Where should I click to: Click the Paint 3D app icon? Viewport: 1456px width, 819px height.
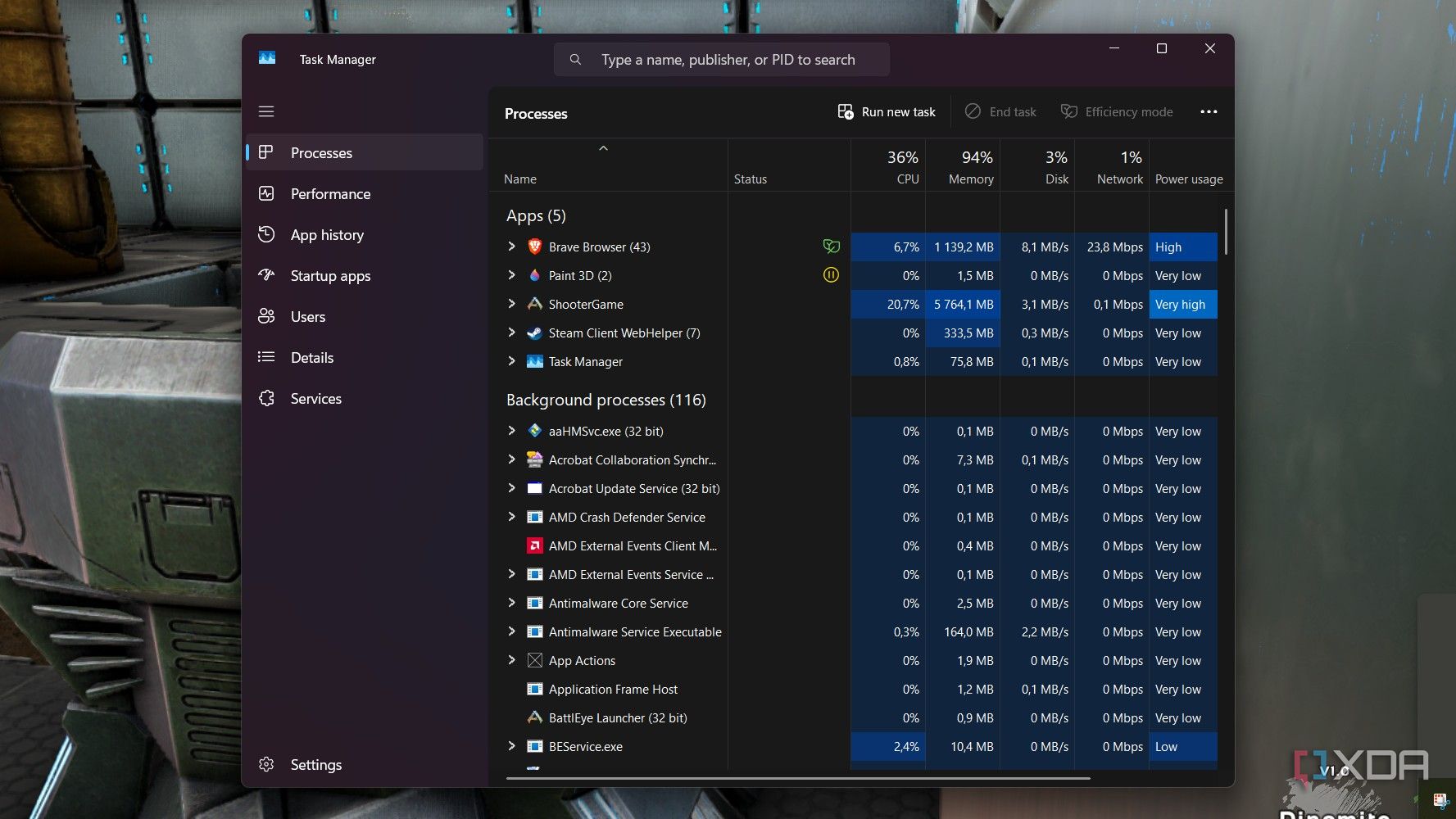click(x=535, y=275)
